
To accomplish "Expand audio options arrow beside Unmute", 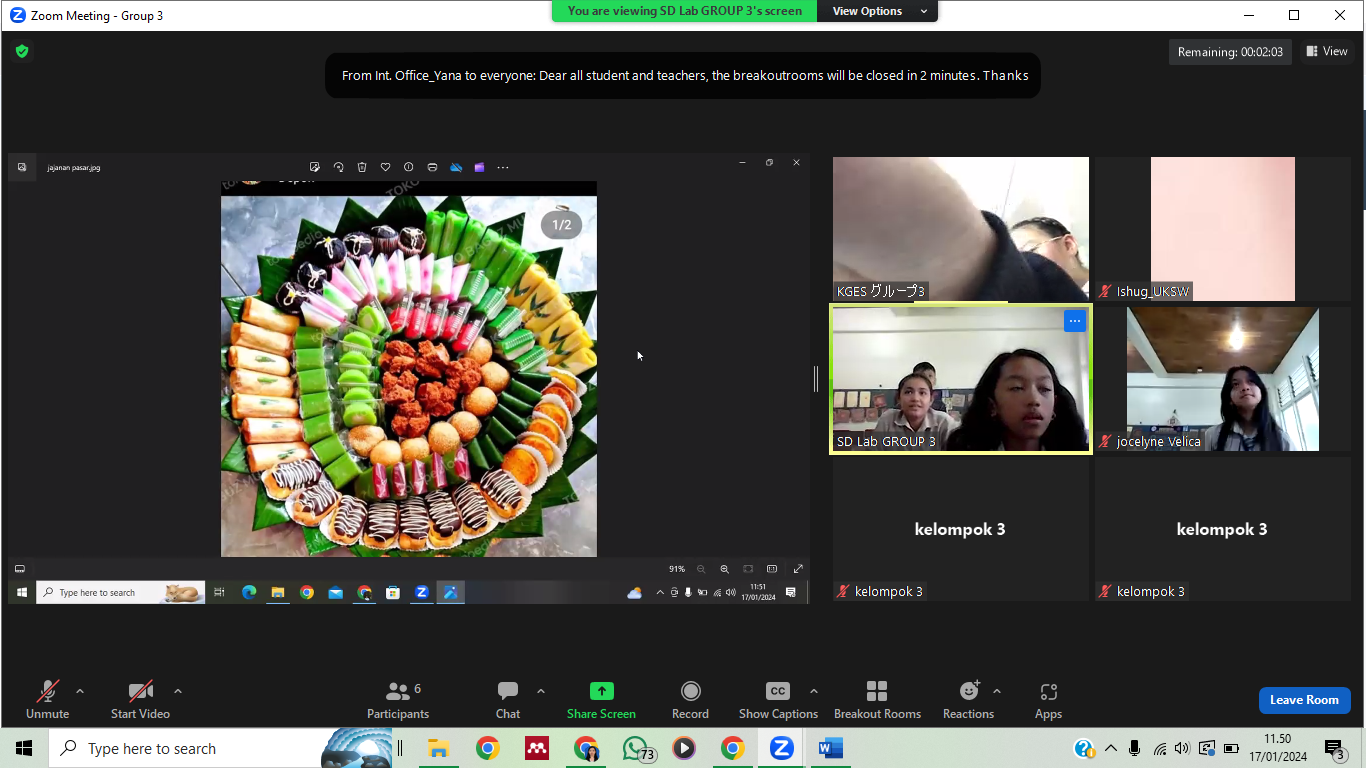I will pos(80,691).
